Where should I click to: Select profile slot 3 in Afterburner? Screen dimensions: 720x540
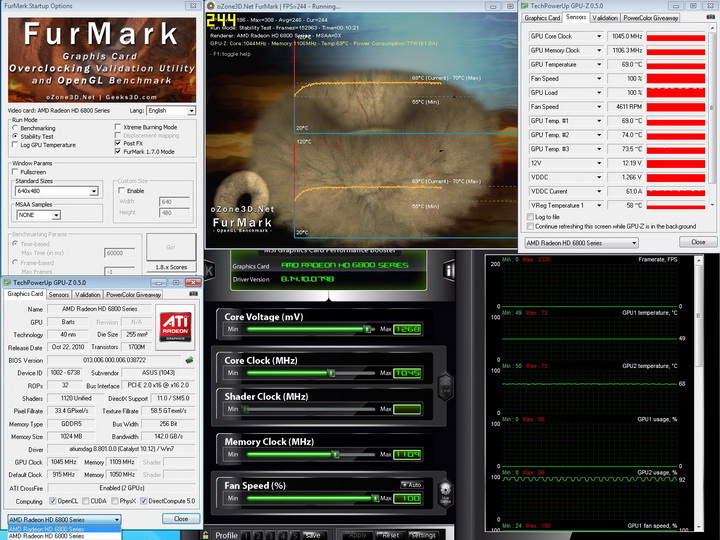(x=270, y=535)
